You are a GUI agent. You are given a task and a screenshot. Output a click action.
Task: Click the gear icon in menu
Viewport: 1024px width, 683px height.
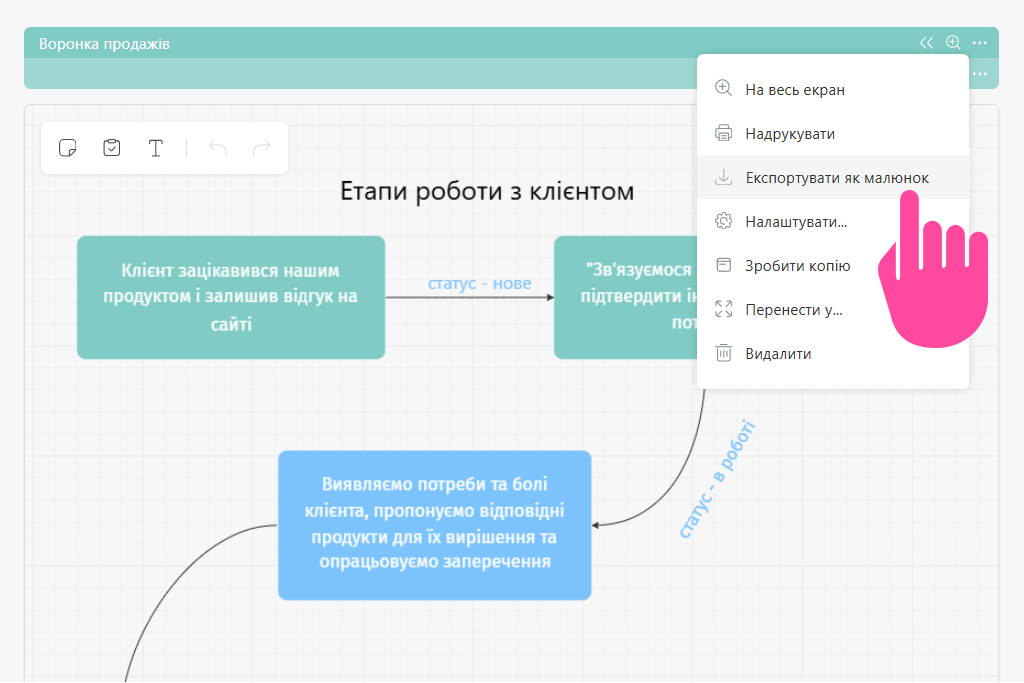tap(724, 221)
